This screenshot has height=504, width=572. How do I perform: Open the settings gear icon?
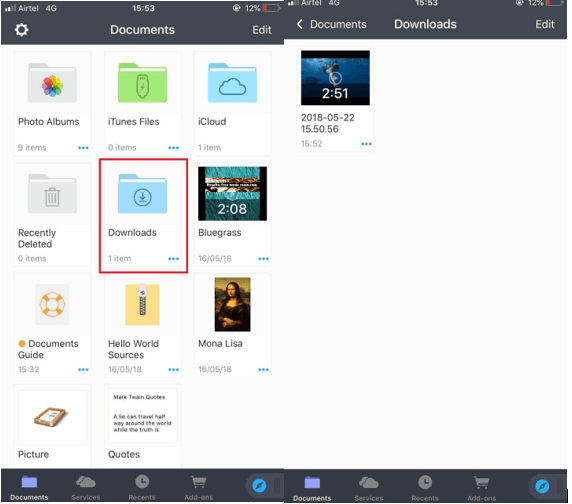click(x=22, y=30)
